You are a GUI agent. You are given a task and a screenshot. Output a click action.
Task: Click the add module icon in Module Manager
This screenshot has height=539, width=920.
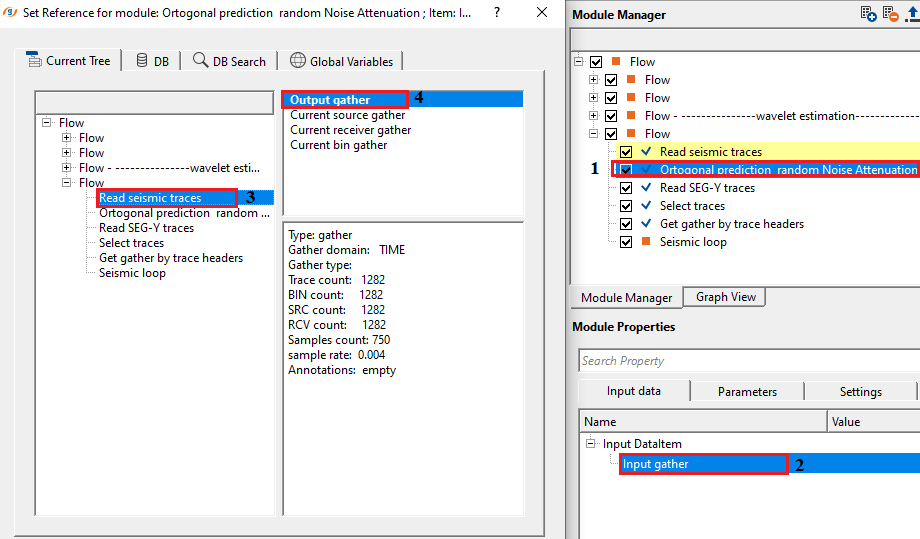868,14
